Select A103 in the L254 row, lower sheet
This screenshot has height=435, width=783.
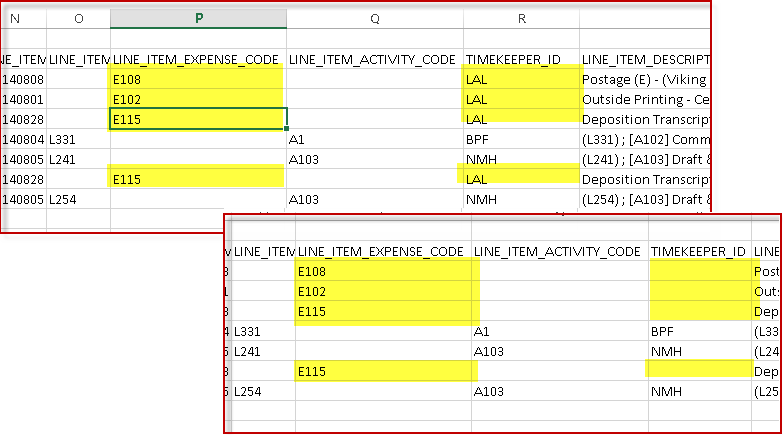(x=560, y=391)
